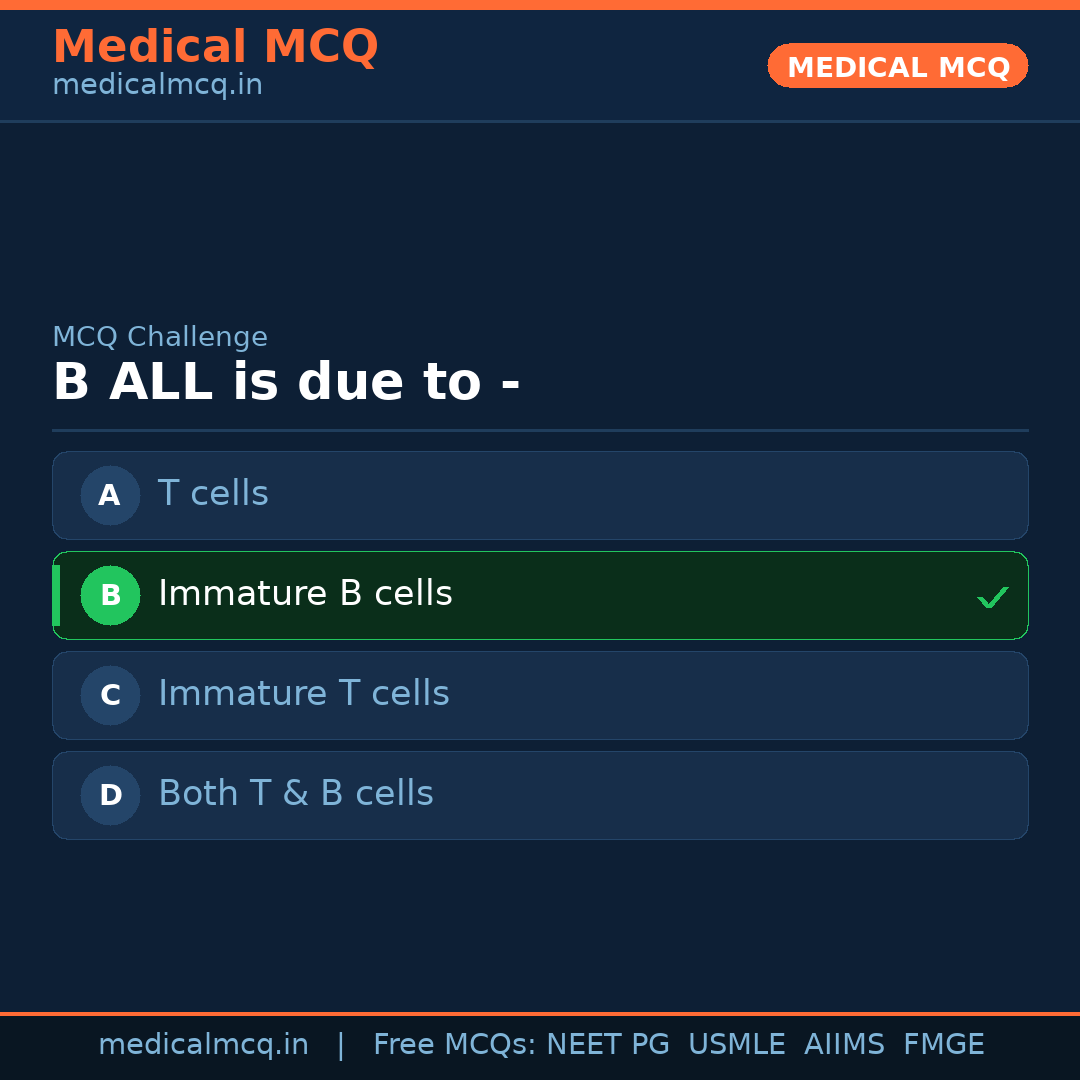Click the circular D option badge
The image size is (1080, 1080).
[110, 795]
